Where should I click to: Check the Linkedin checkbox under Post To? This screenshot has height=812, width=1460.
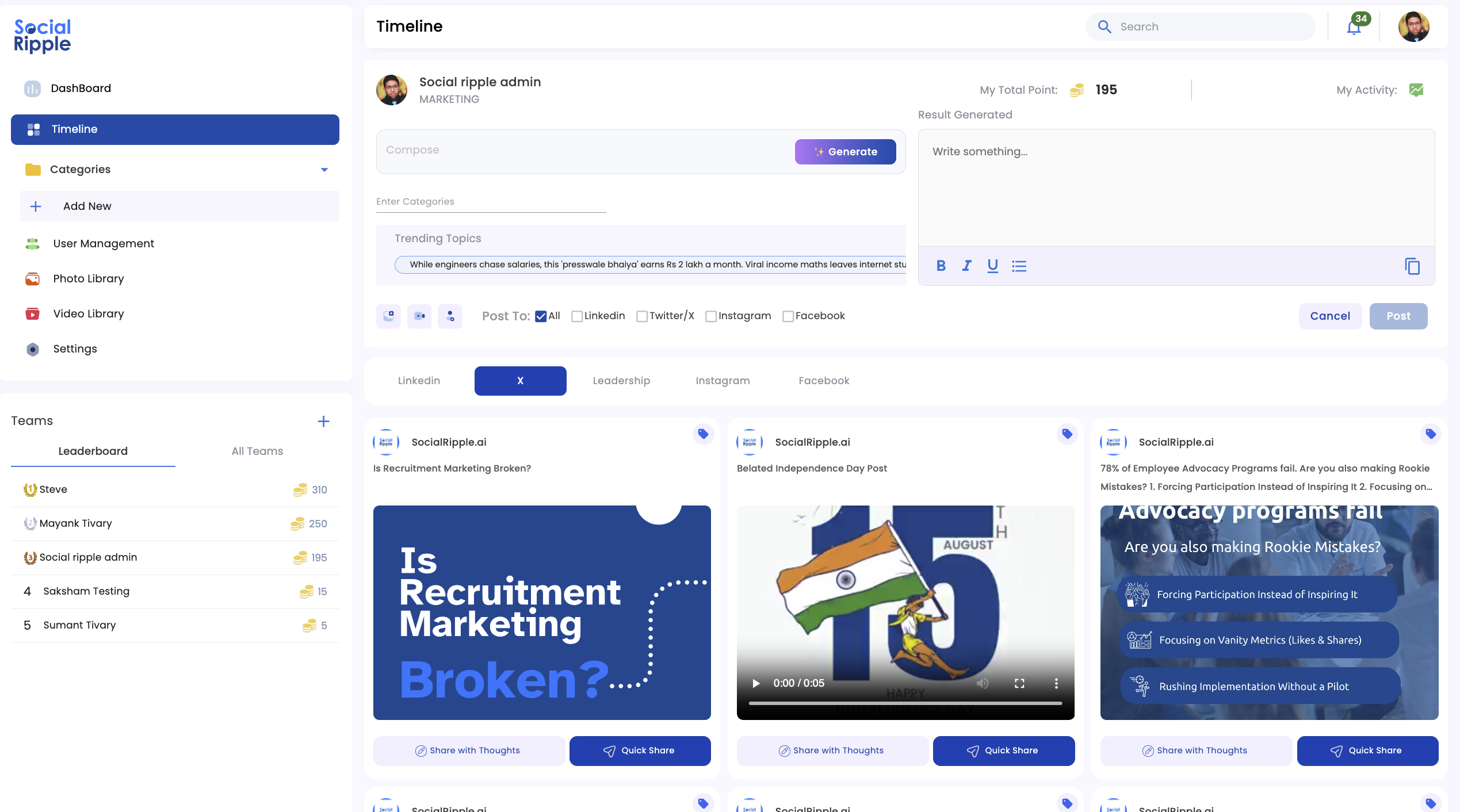(578, 316)
